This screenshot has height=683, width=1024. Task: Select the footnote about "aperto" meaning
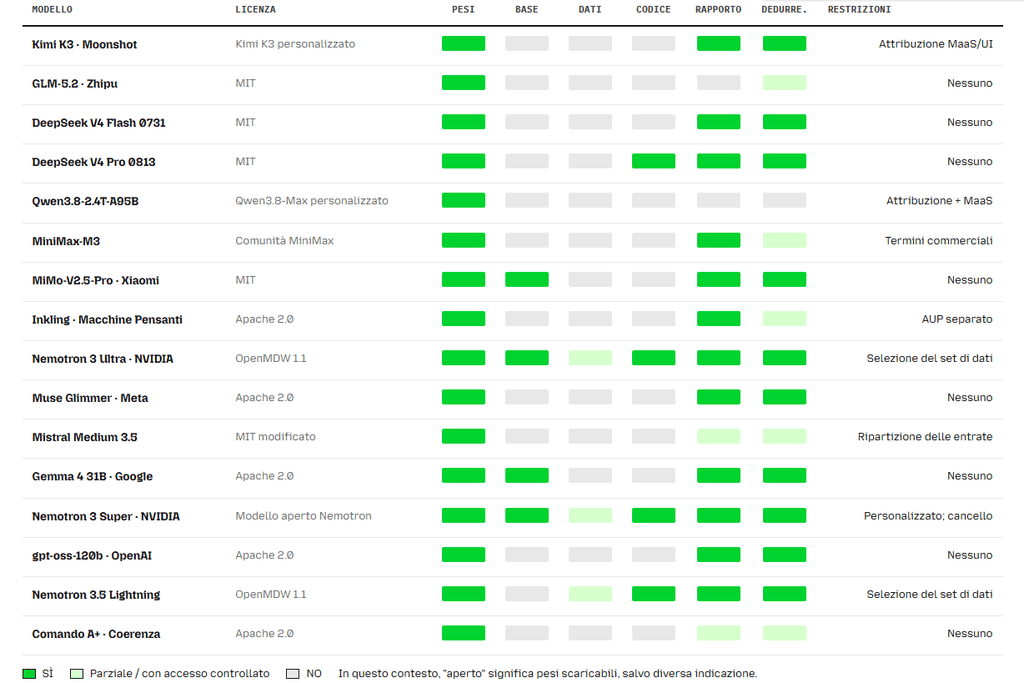click(x=547, y=673)
